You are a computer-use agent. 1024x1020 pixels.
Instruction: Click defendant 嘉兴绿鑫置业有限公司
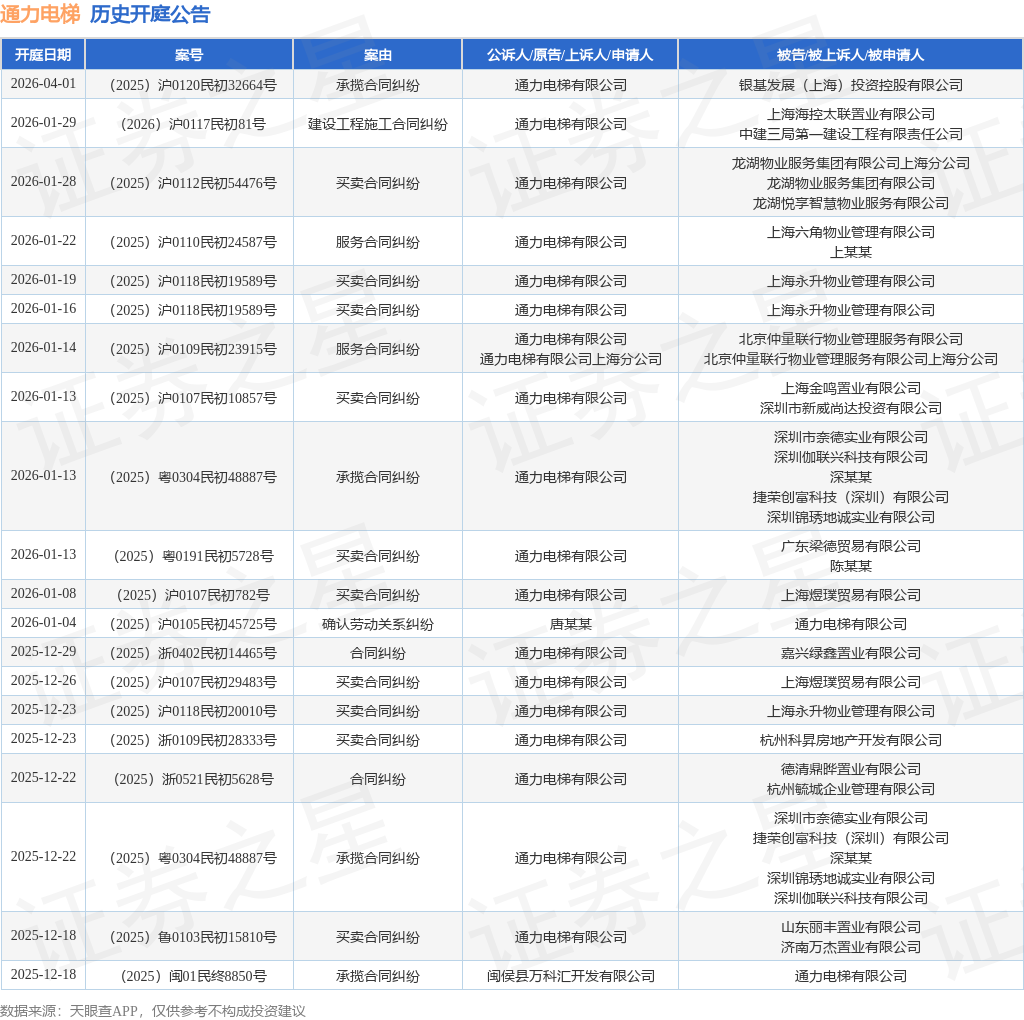(850, 653)
